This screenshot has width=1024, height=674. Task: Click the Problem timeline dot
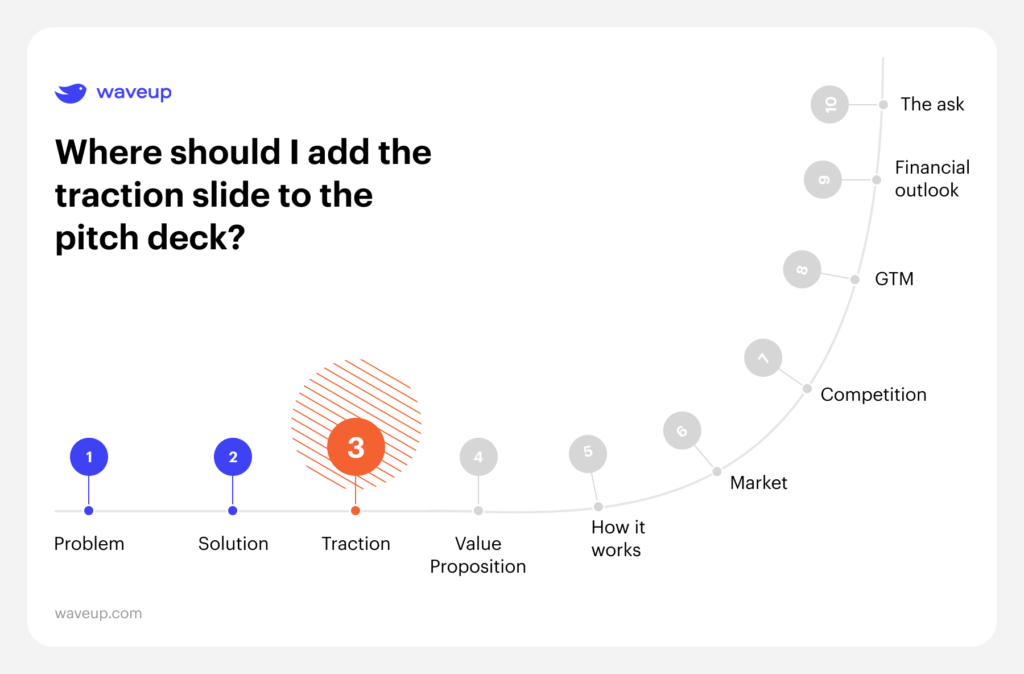pos(89,511)
